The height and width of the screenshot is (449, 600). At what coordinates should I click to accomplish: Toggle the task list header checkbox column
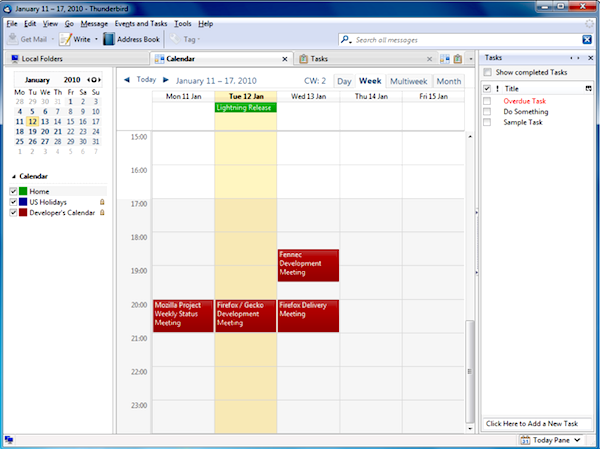click(x=487, y=89)
